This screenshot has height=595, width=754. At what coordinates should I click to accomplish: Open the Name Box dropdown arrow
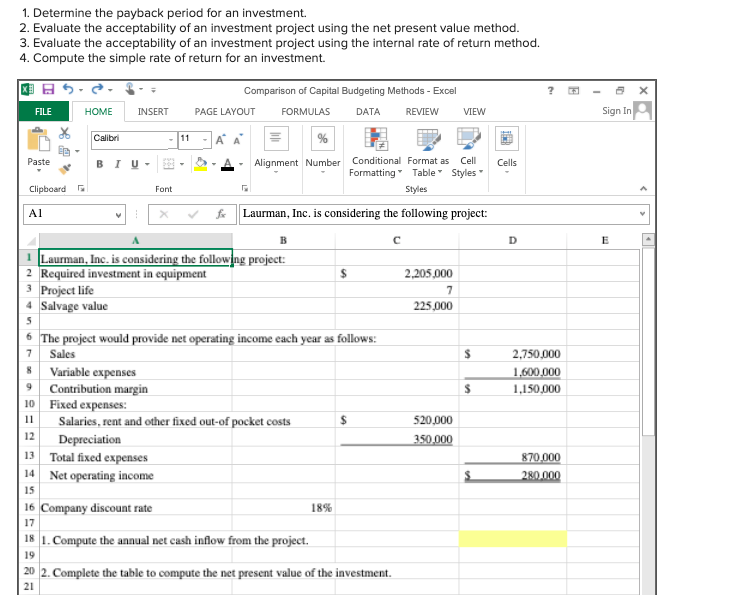118,215
